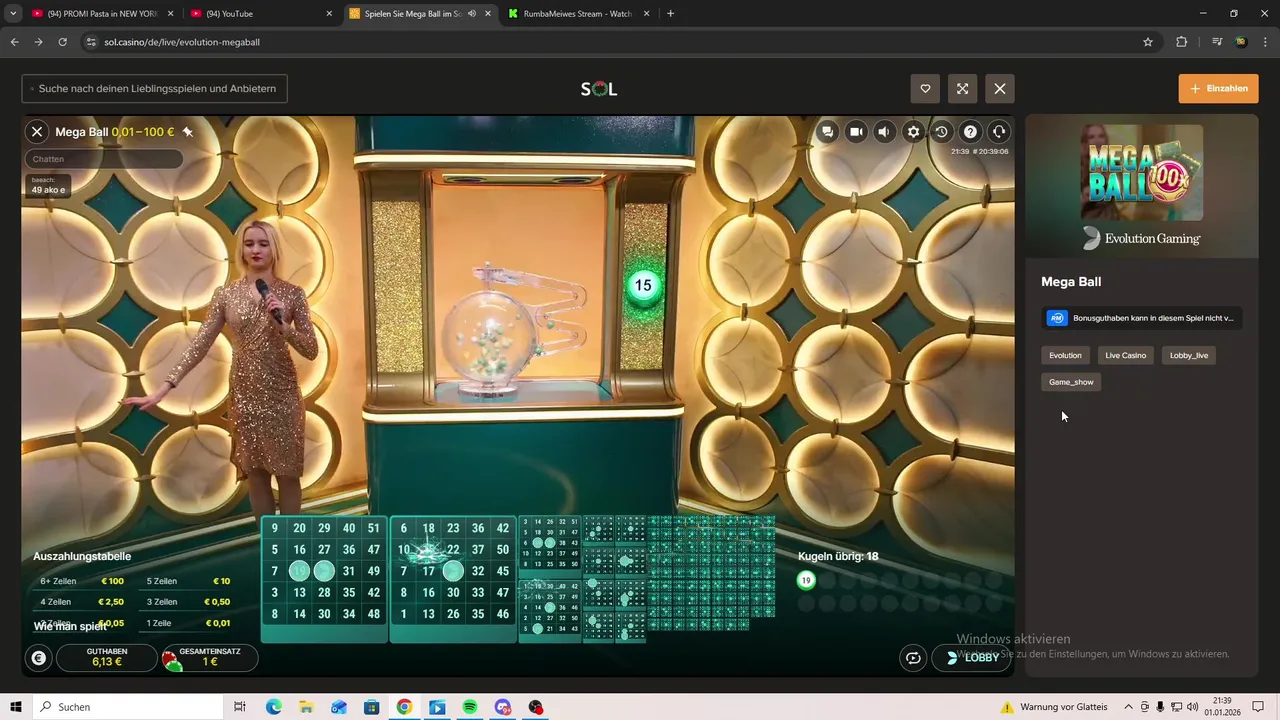Open the game chat bubbles icon
This screenshot has height=720, width=1280.
[x=827, y=131]
